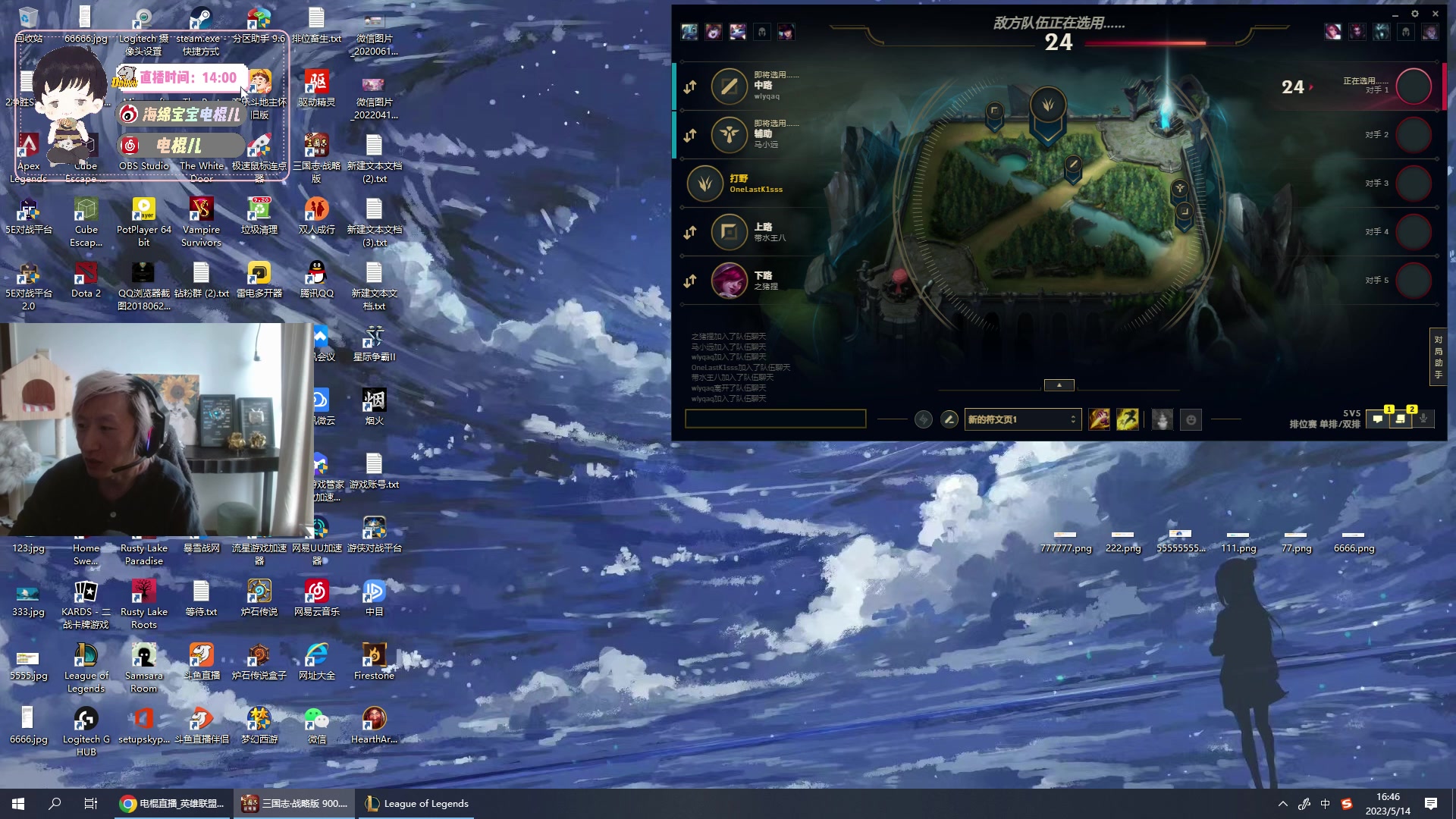Switch to League of Legends taskbar window
The width and height of the screenshot is (1456, 819).
coord(416,804)
